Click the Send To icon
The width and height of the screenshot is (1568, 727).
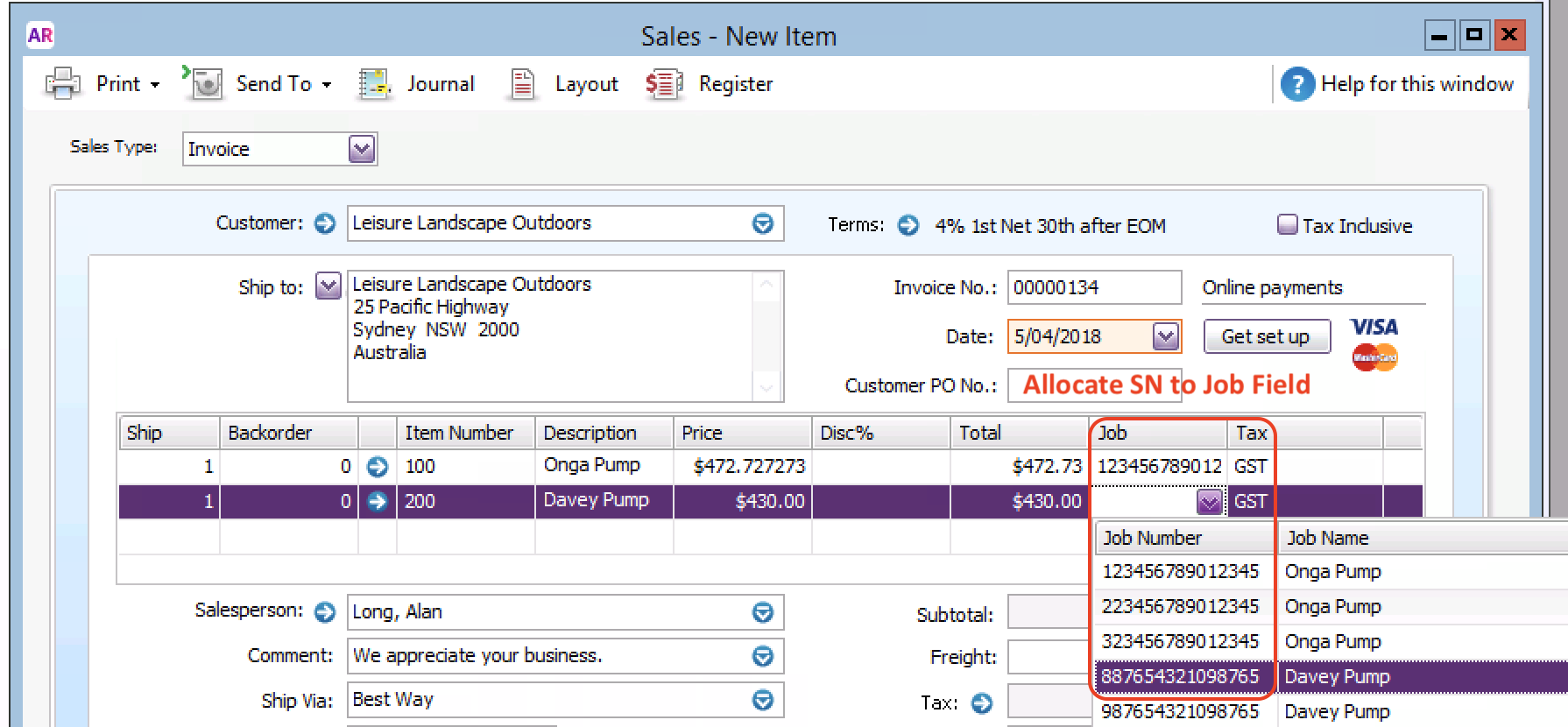[203, 83]
